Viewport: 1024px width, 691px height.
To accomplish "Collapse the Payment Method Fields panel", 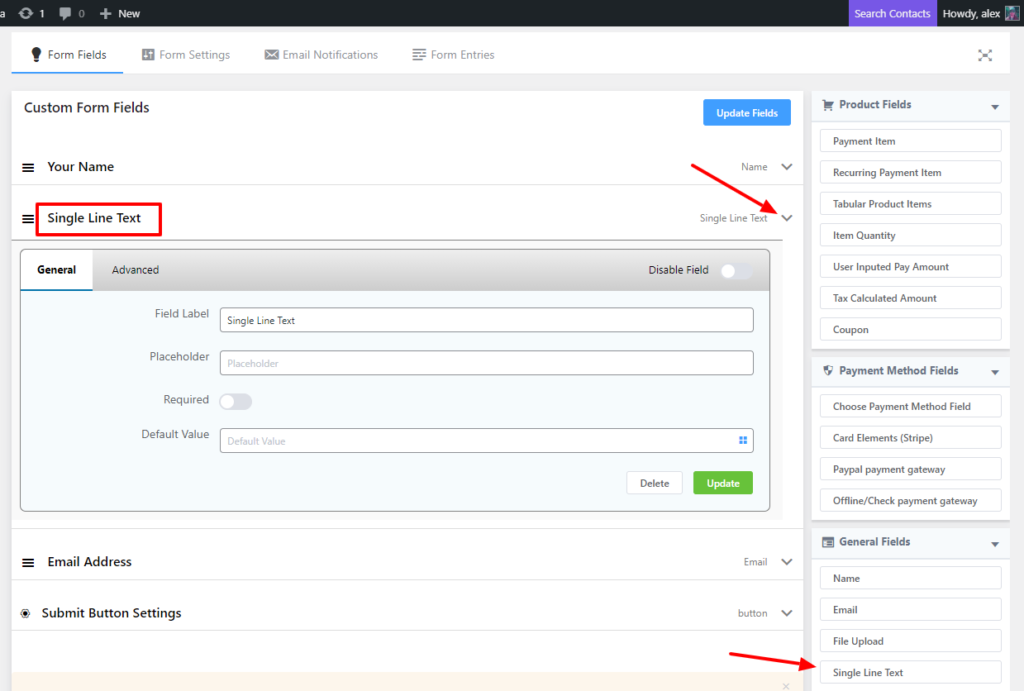I will 994,372.
